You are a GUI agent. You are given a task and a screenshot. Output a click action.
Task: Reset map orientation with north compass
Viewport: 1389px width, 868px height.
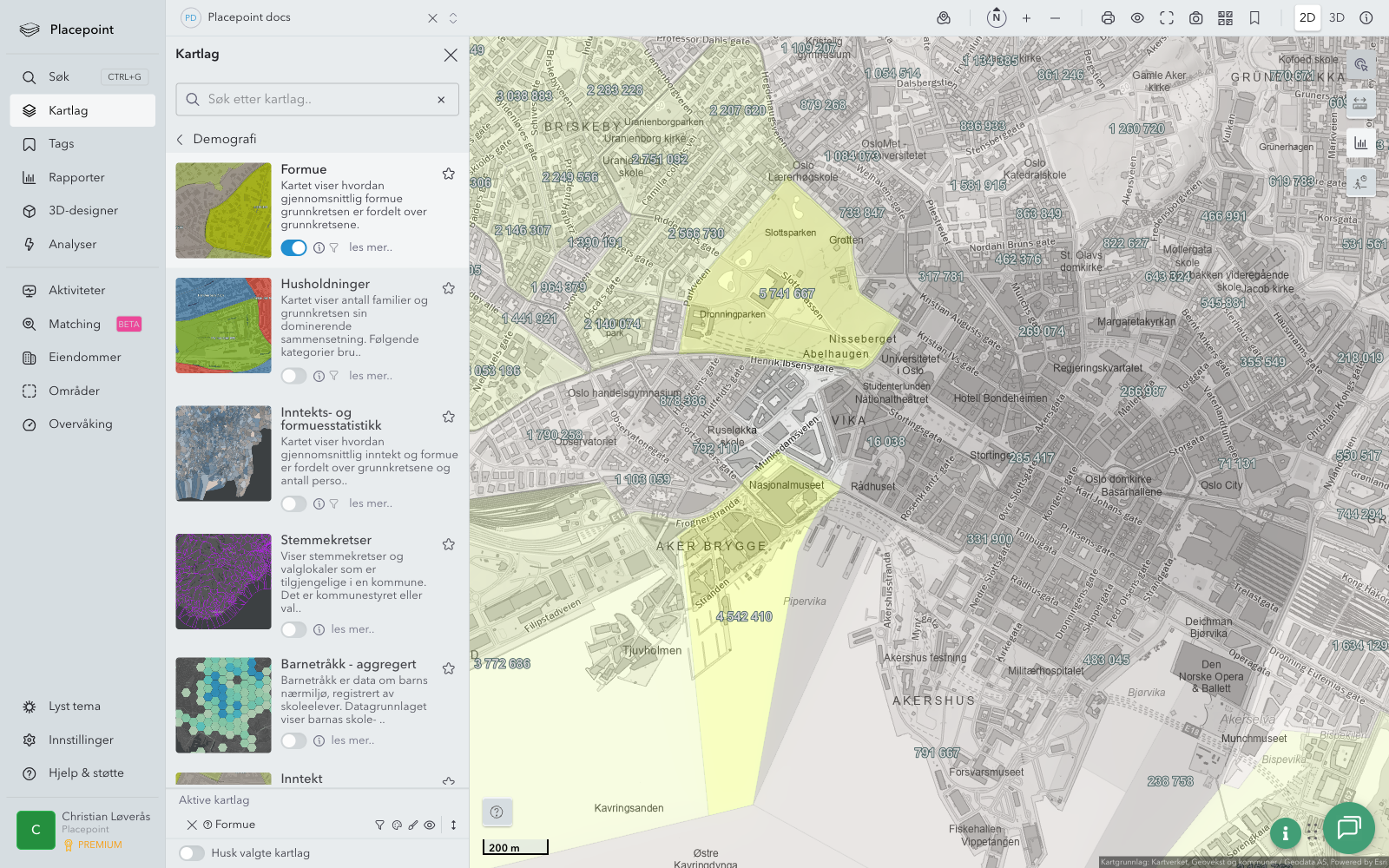(x=997, y=17)
